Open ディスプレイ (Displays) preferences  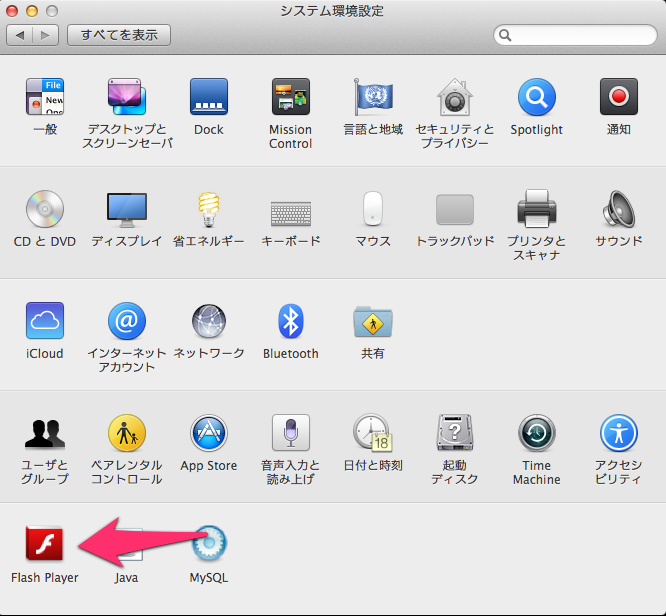(127, 209)
